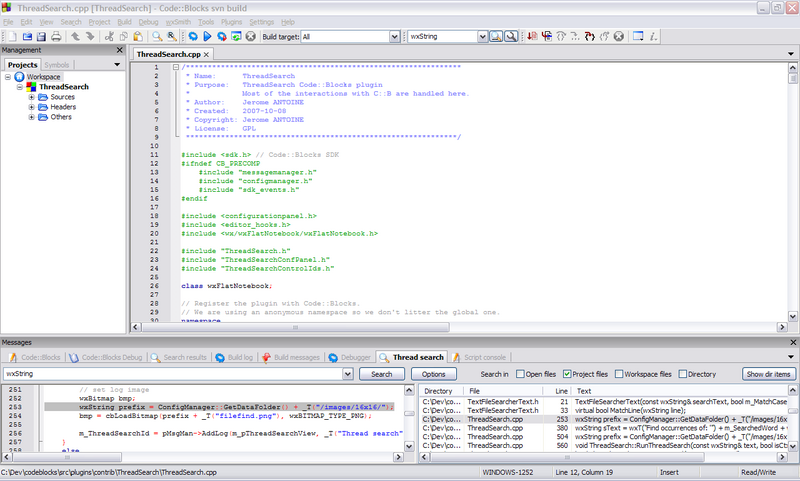
Task: Undo the last edit
Action: [75, 36]
